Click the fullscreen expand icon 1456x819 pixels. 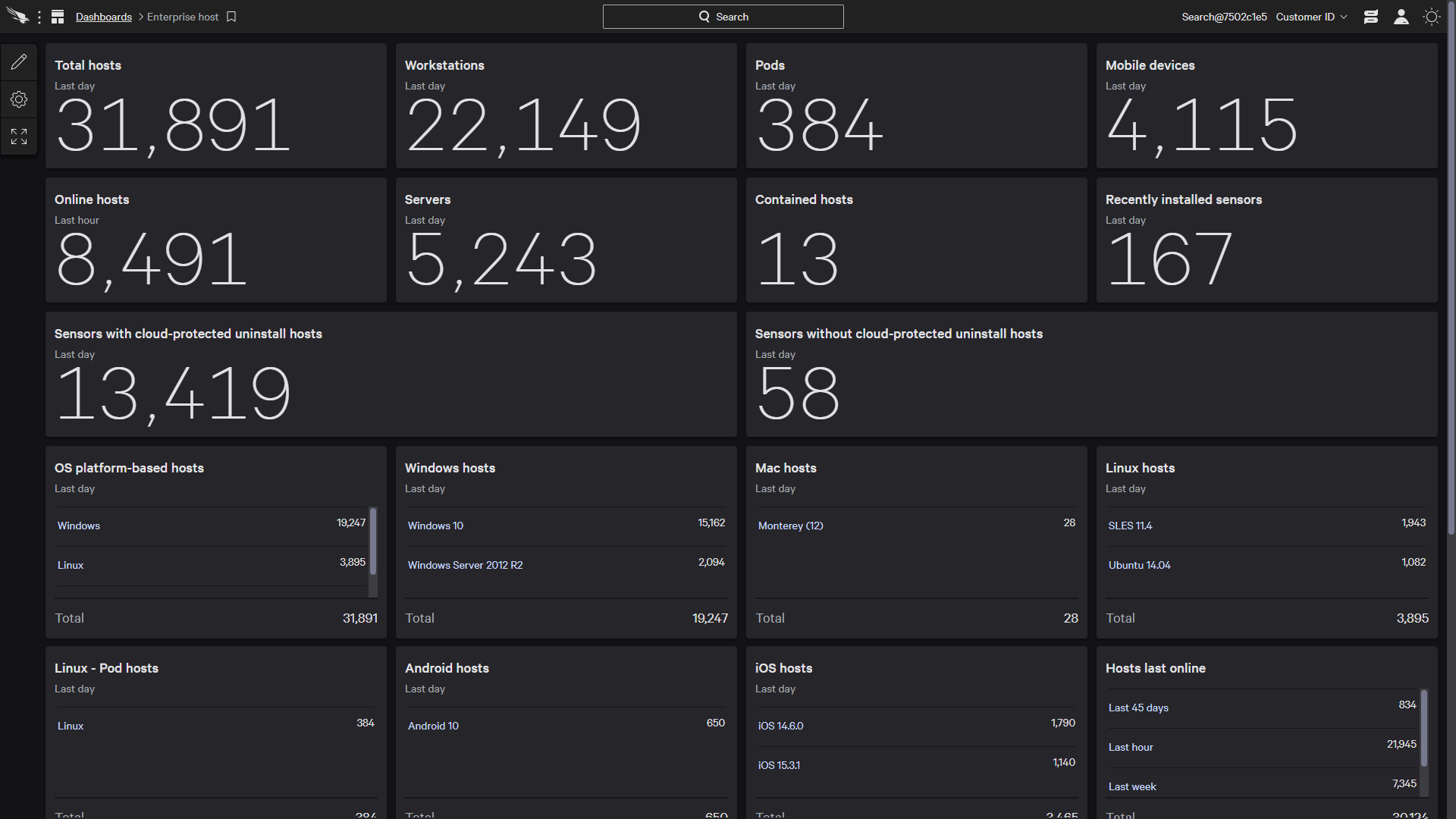coord(19,136)
